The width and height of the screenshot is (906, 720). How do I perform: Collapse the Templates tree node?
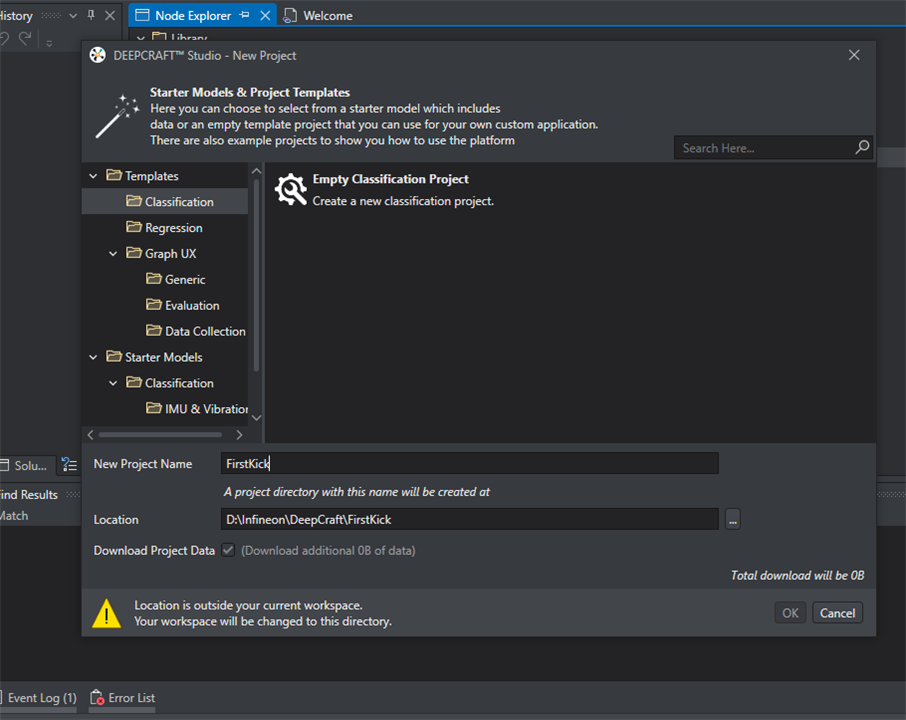[93, 176]
